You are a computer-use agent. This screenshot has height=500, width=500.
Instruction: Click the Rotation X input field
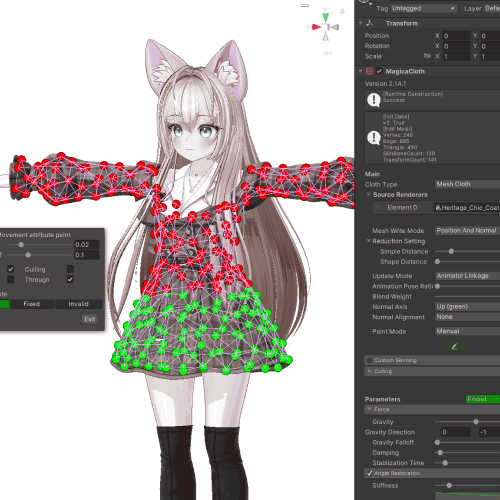click(x=456, y=46)
